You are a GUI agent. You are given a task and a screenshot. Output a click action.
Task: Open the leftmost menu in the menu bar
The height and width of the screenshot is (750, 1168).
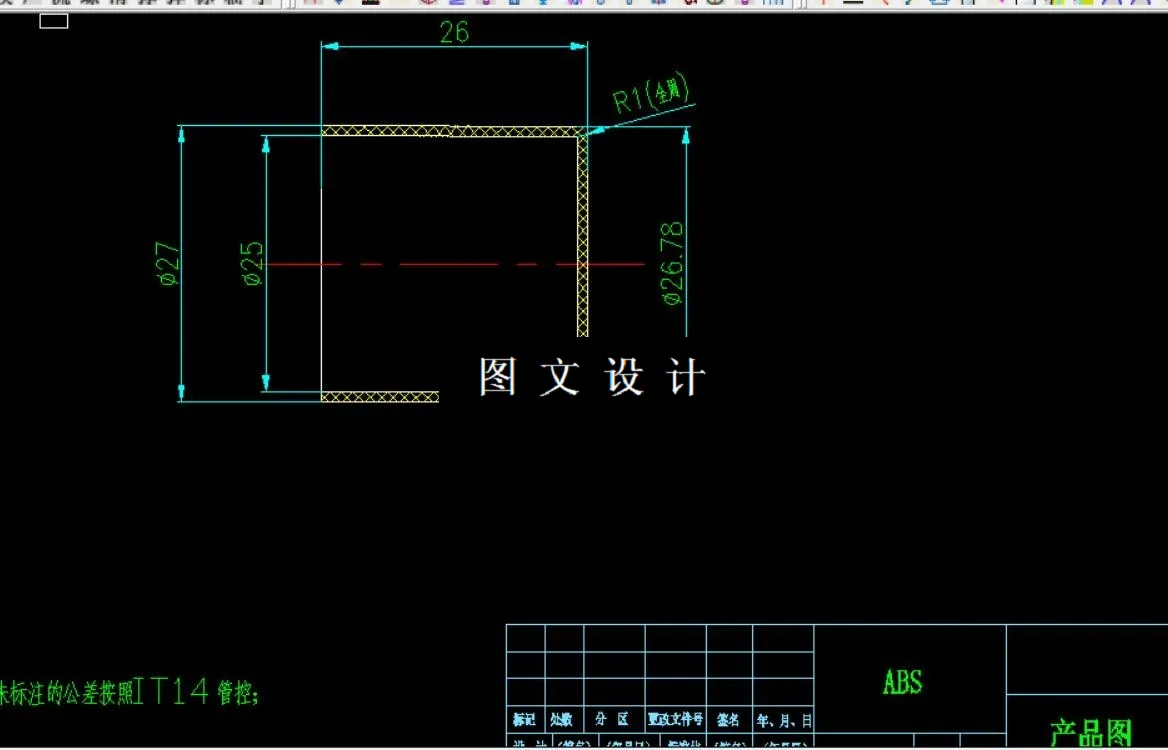coord(10,4)
